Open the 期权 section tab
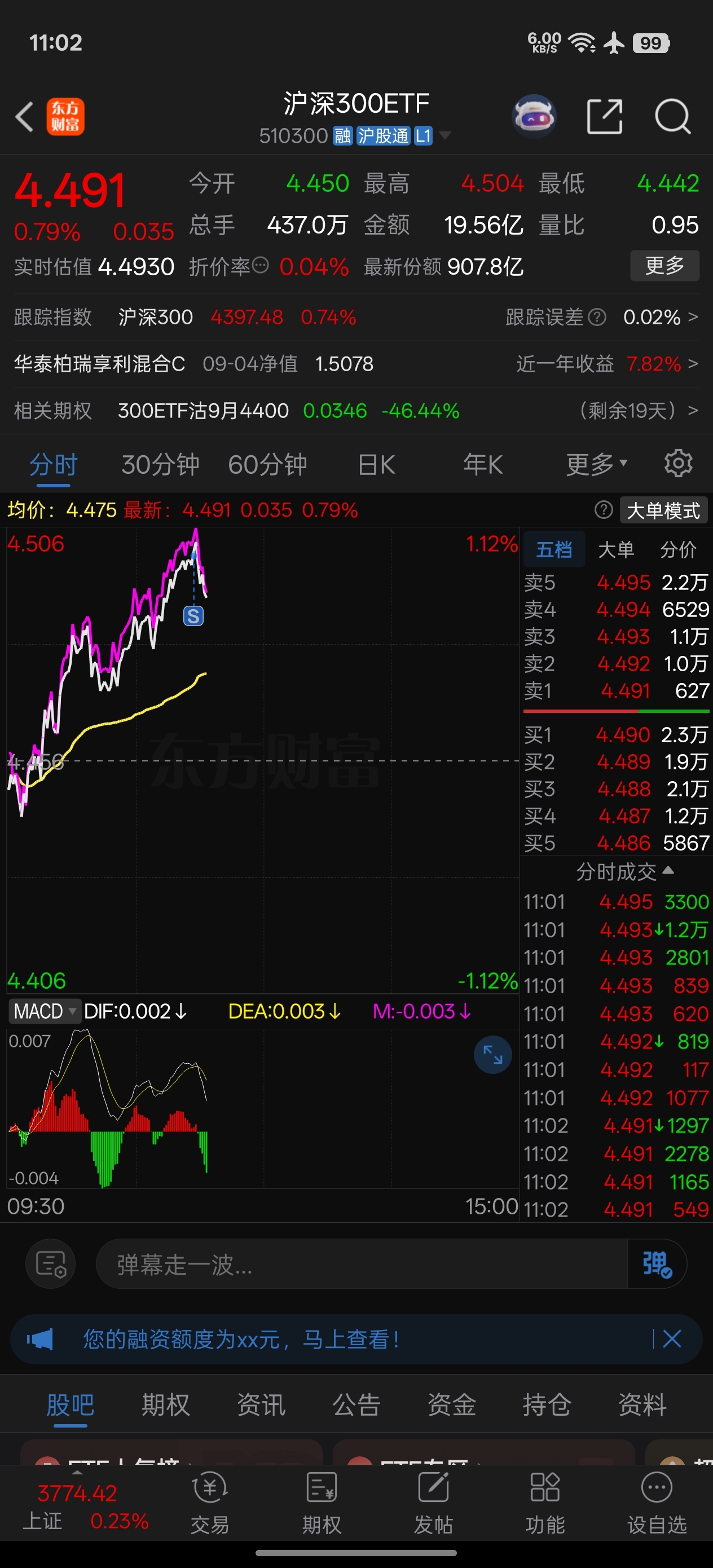Image resolution: width=713 pixels, height=1568 pixels. pyautogui.click(x=166, y=1404)
